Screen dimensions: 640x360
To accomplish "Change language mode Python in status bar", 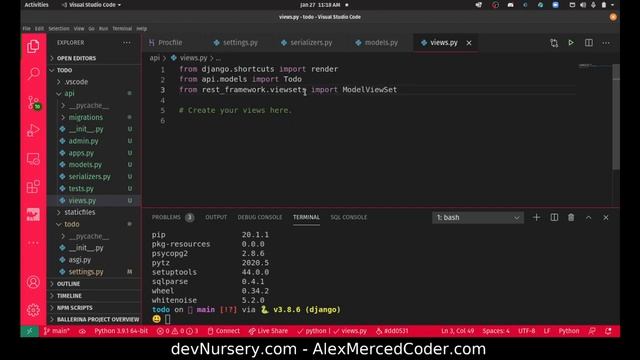I will 569,331.
